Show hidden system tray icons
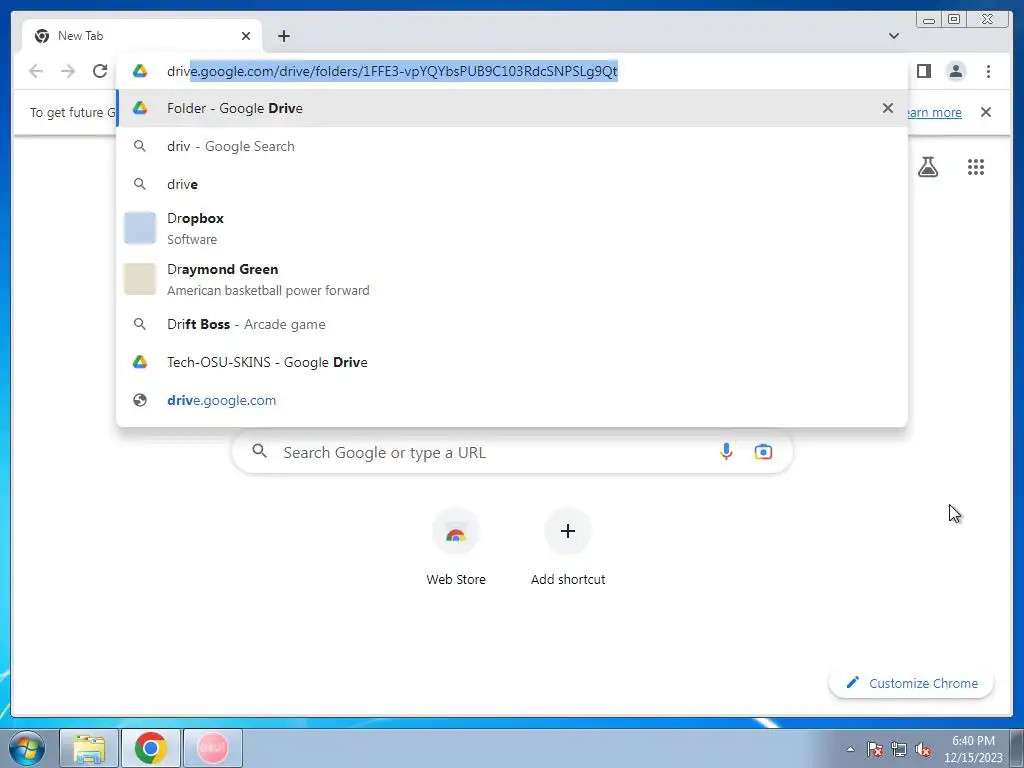This screenshot has height=768, width=1024. click(850, 749)
